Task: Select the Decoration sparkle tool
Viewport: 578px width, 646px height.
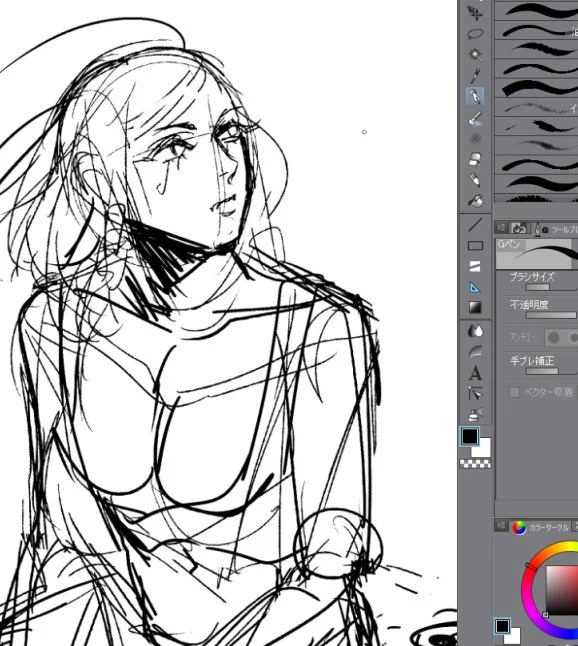Action: pos(475,139)
